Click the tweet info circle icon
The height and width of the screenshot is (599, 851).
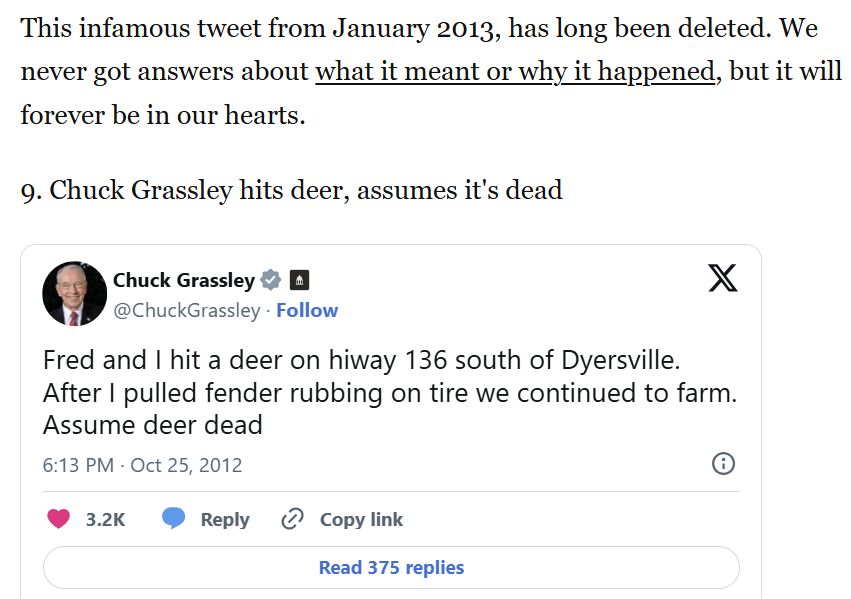(x=723, y=464)
